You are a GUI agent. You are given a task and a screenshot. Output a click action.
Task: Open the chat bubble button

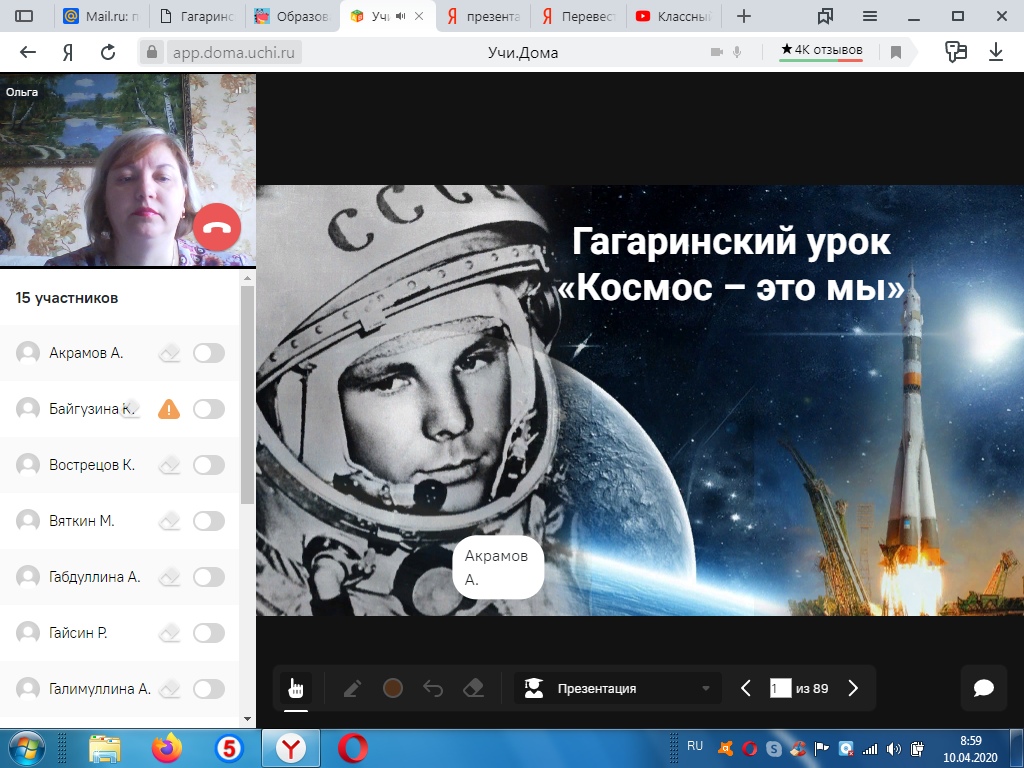tap(983, 687)
